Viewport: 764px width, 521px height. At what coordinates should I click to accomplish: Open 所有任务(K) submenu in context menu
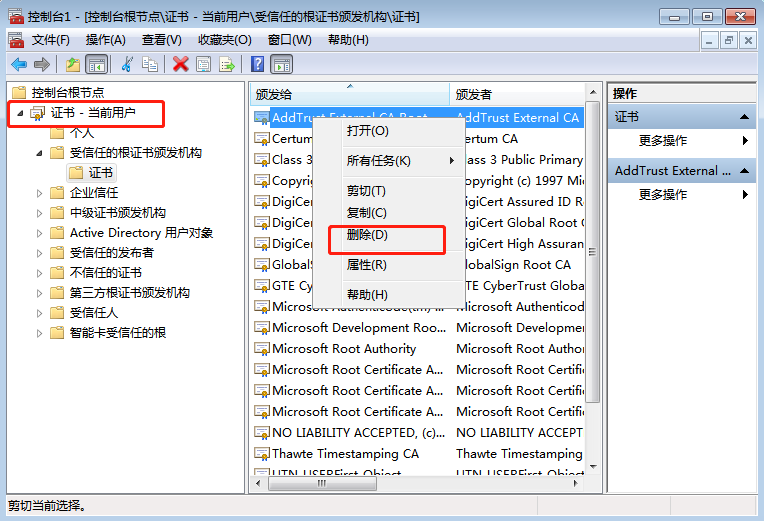tap(380, 160)
